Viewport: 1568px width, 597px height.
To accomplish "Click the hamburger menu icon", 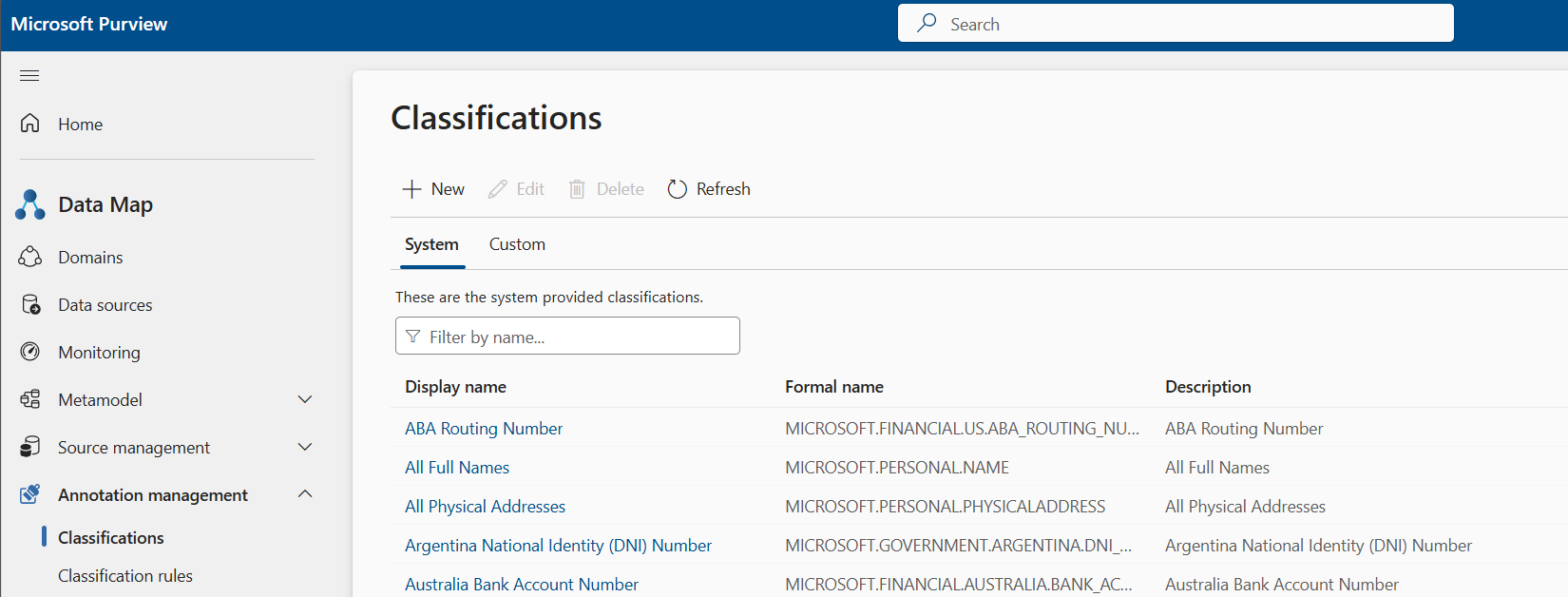I will point(29,76).
